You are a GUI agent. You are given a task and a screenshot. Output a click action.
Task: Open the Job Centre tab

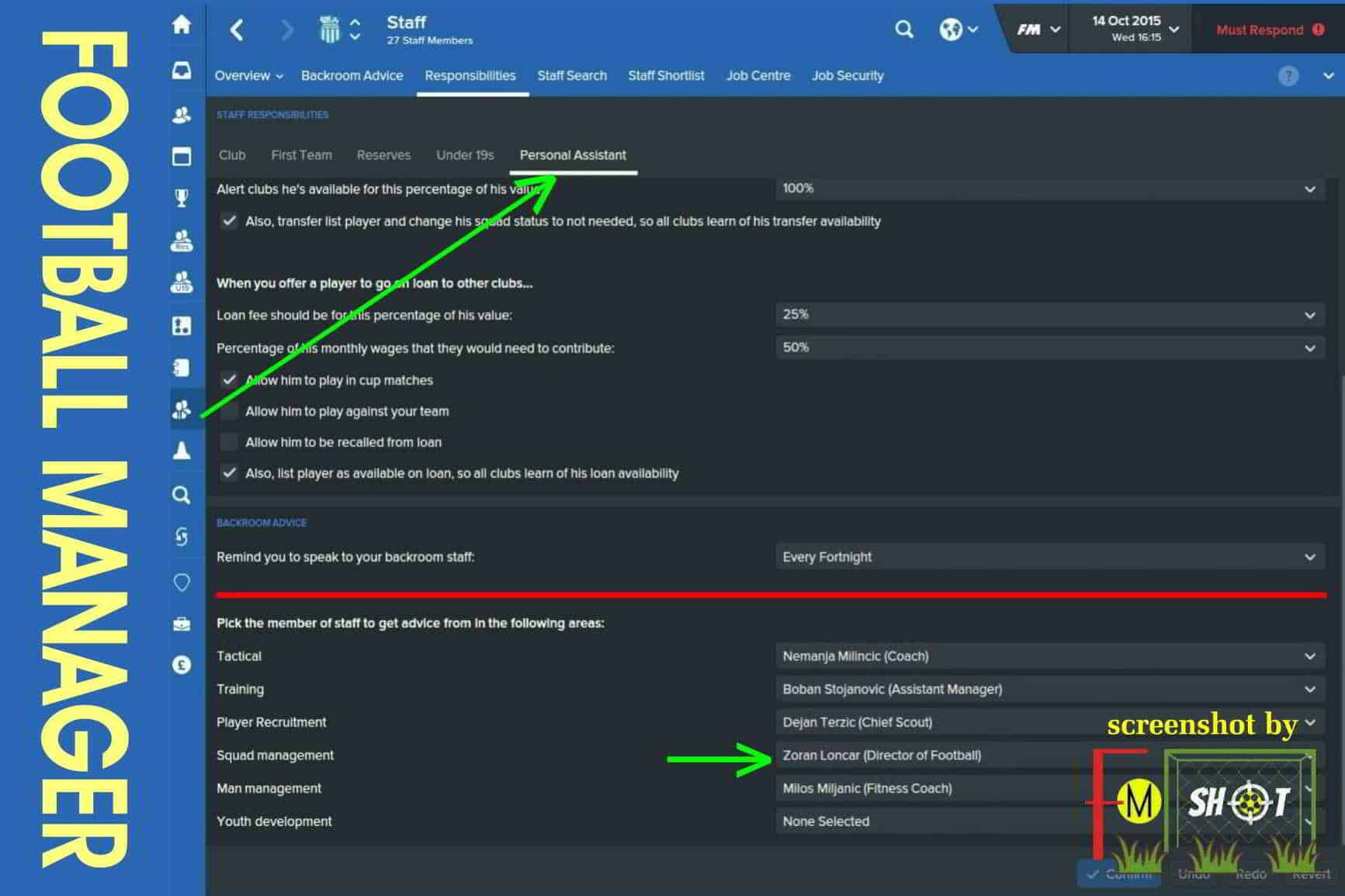click(x=758, y=75)
